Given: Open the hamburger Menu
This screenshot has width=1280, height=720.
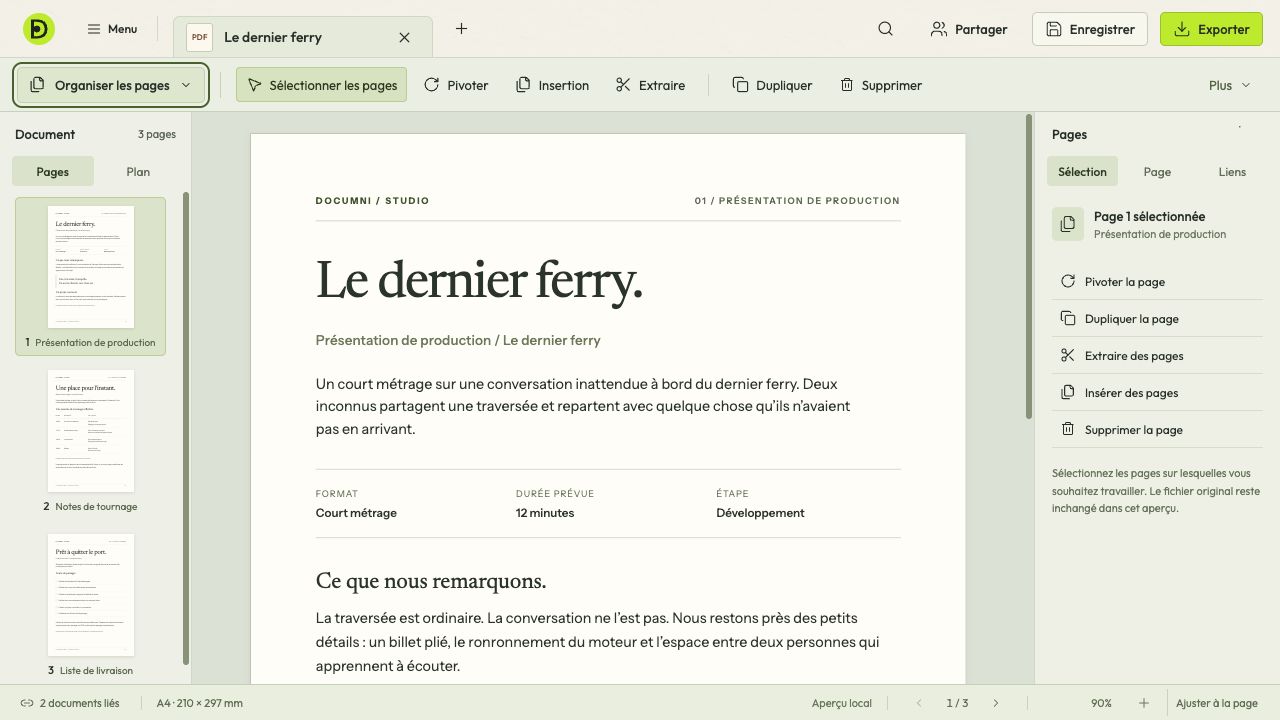Looking at the screenshot, I should 112,29.
